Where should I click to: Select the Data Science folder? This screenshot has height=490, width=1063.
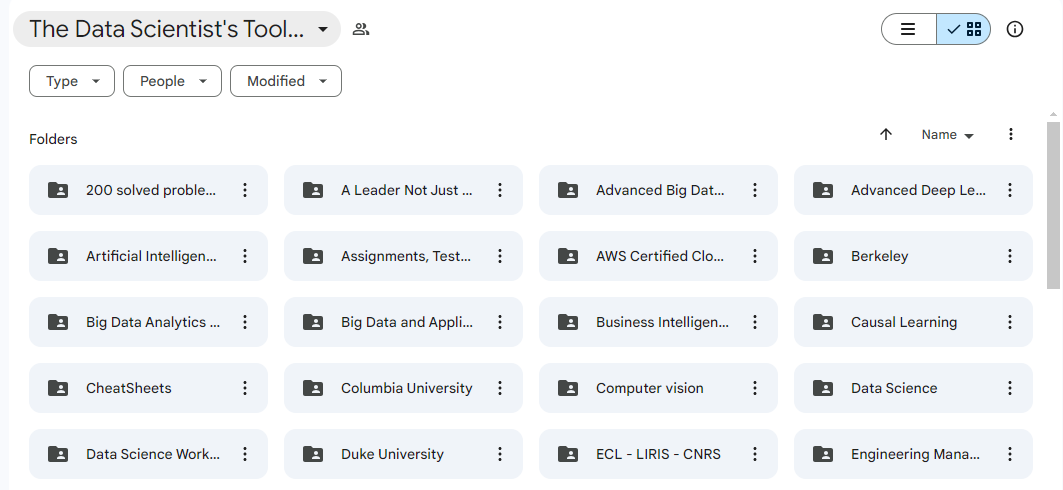(x=913, y=388)
